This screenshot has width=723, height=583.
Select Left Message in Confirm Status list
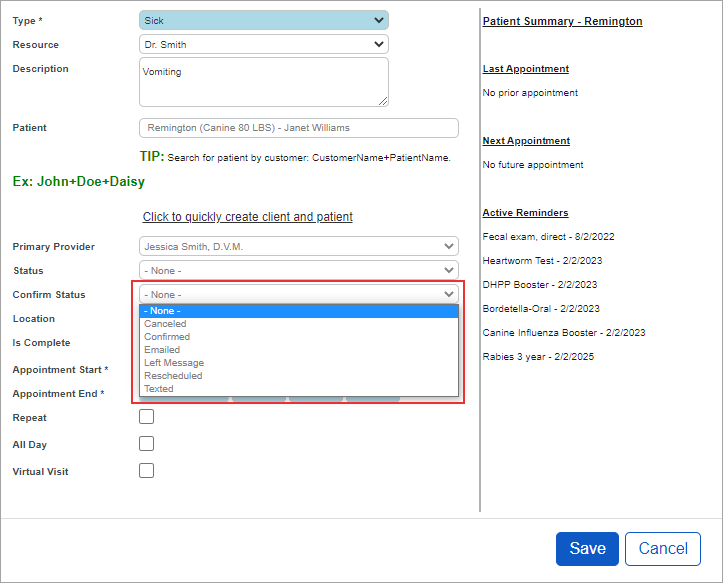coord(299,363)
